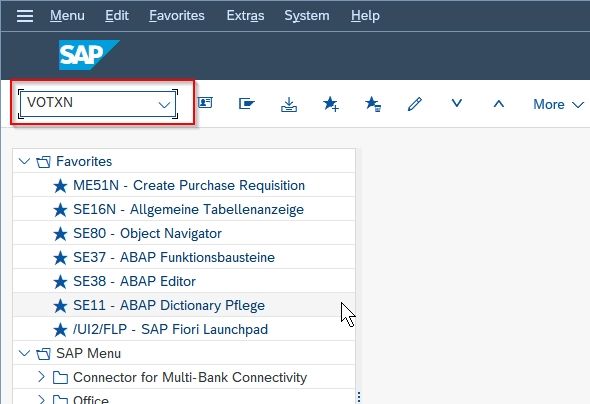Open the hamburger menu icon
The height and width of the screenshot is (404, 590).
click(25, 16)
